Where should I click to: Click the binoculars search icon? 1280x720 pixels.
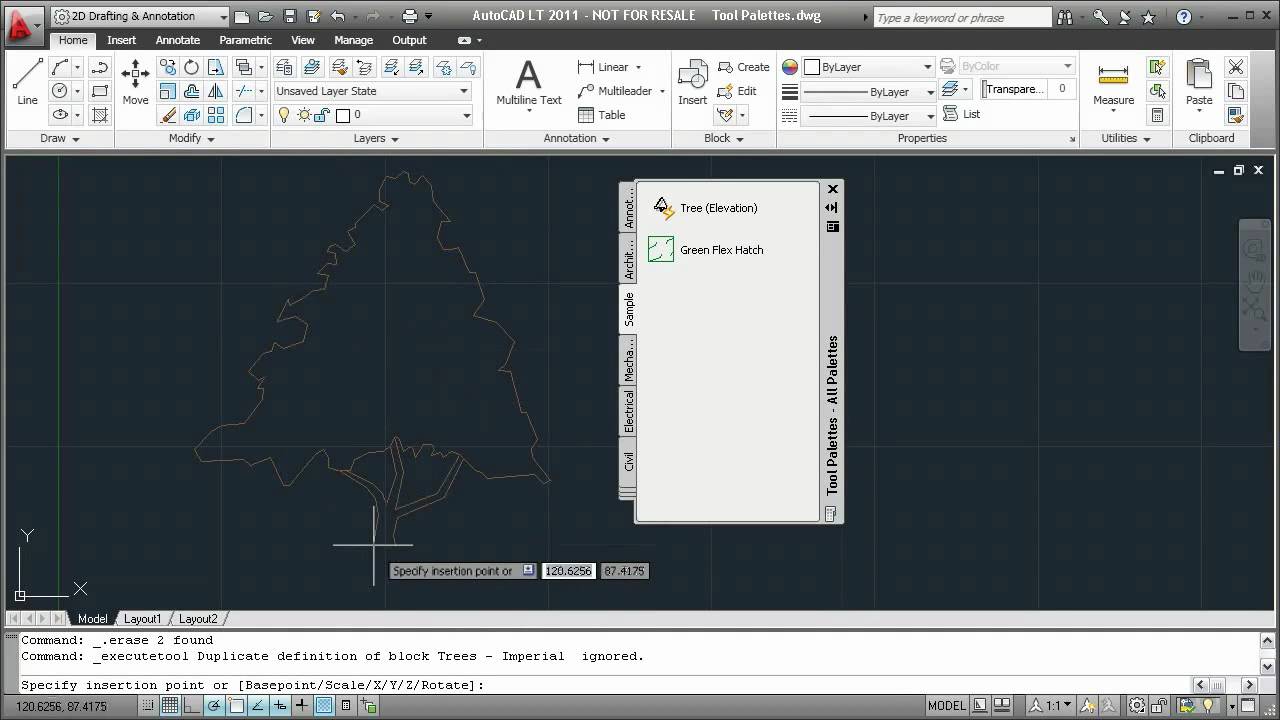[1064, 17]
